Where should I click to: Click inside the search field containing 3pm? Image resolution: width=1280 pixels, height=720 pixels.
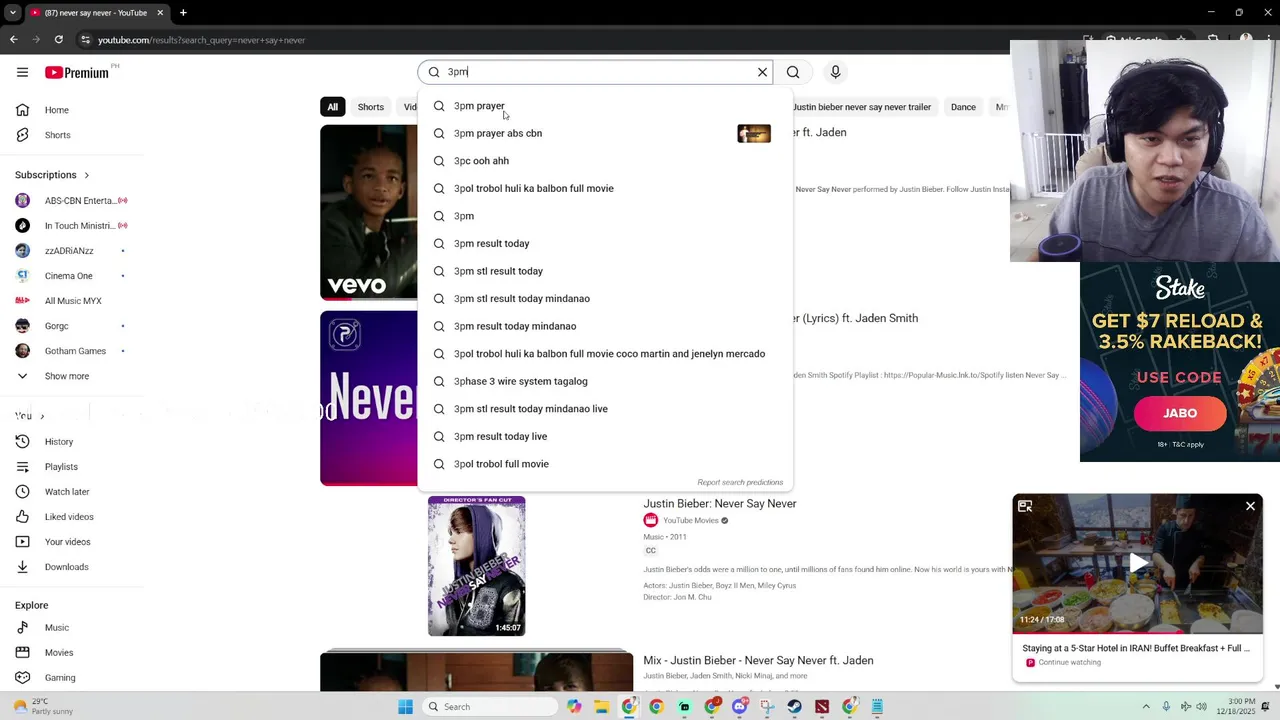pos(597,72)
